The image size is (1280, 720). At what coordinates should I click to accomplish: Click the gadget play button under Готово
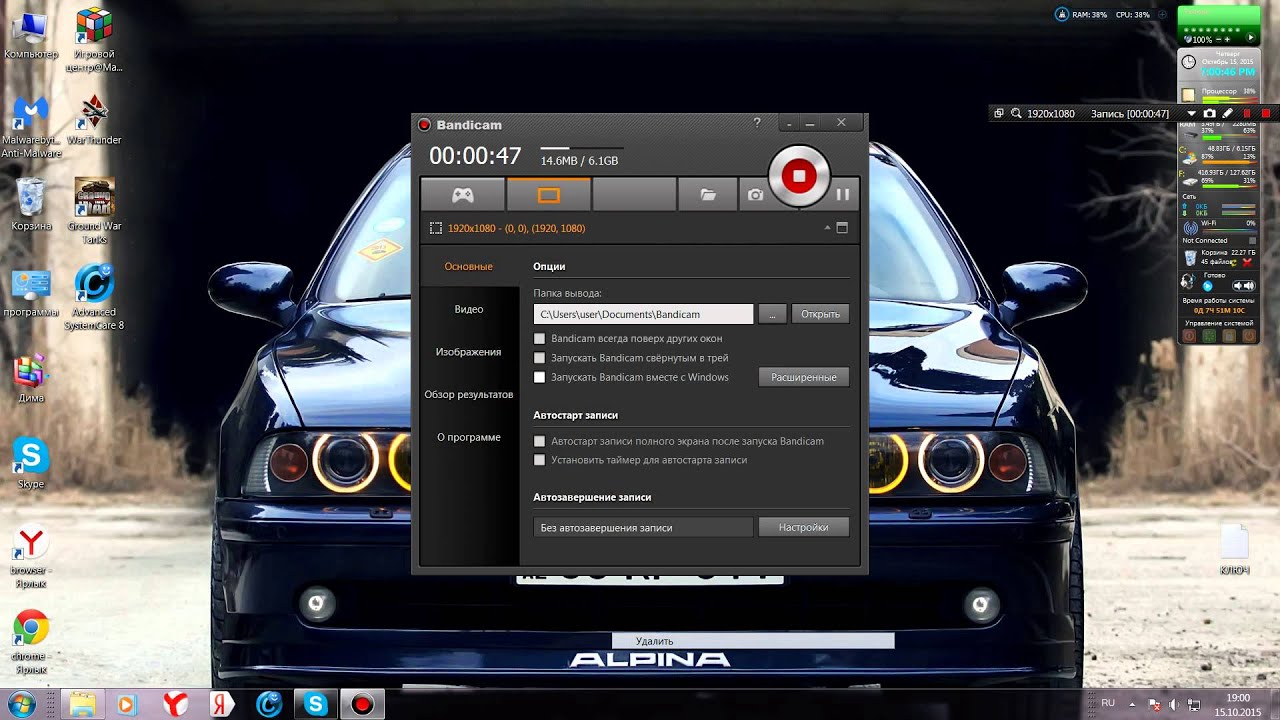(x=1207, y=286)
